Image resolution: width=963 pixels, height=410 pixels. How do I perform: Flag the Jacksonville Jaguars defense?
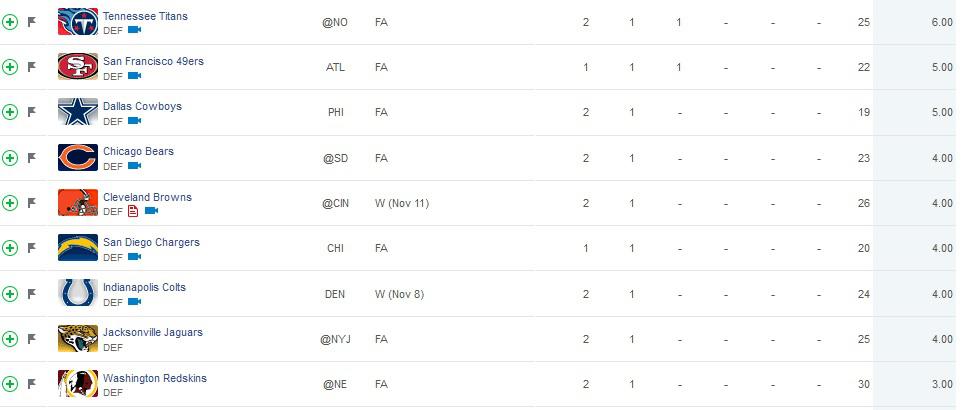point(32,338)
